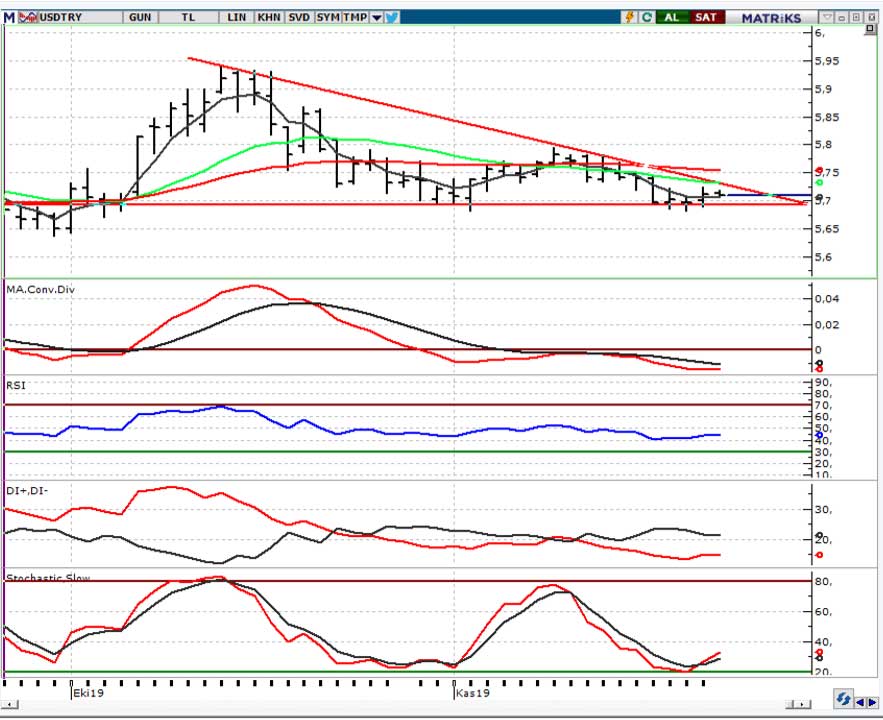This screenshot has width=883, height=720.
Task: Click the TMP template button
Action: (x=355, y=17)
